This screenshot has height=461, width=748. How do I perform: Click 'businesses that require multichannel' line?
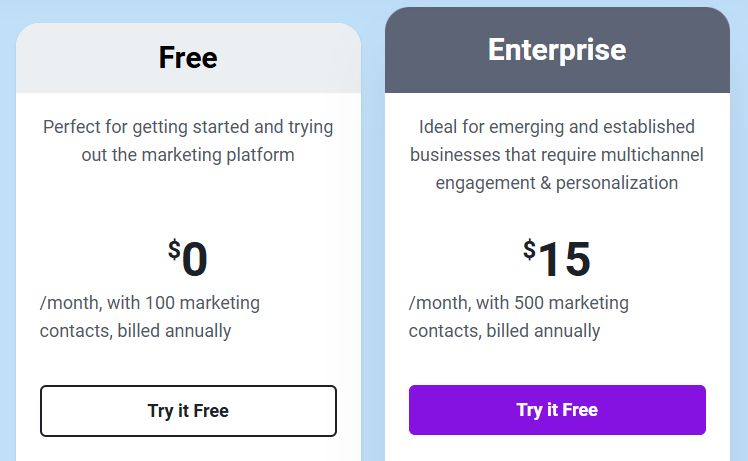coord(557,155)
